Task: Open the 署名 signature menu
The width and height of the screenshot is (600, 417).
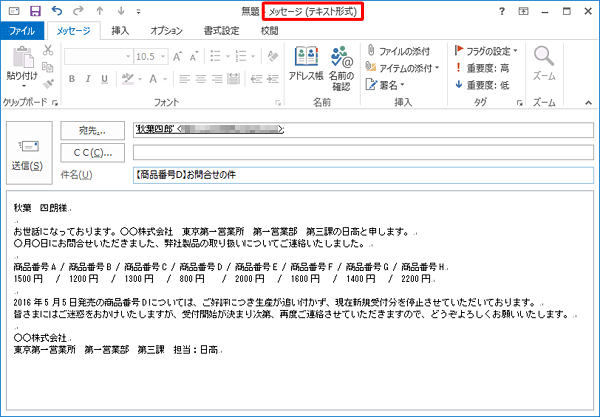Action: pyautogui.click(x=385, y=85)
